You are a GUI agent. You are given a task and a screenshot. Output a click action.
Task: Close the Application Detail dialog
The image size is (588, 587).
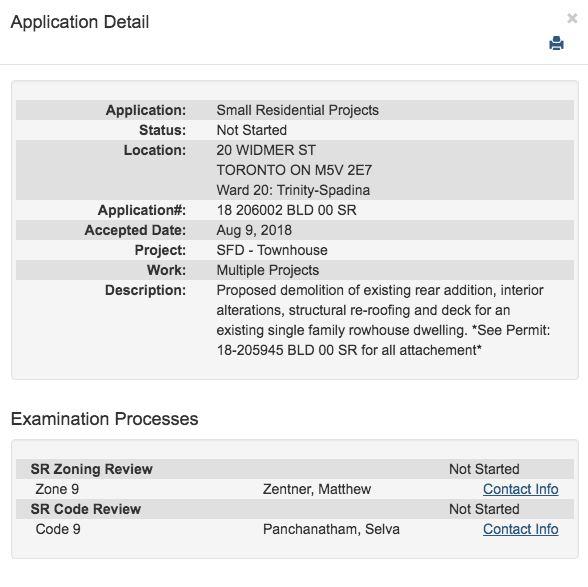pyautogui.click(x=572, y=18)
